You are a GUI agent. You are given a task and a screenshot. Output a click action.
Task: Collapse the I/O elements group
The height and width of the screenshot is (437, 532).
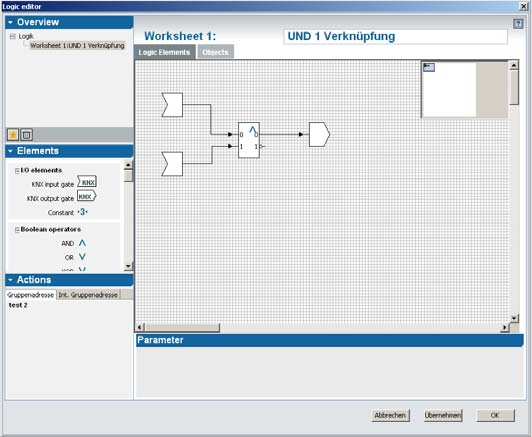point(17,171)
